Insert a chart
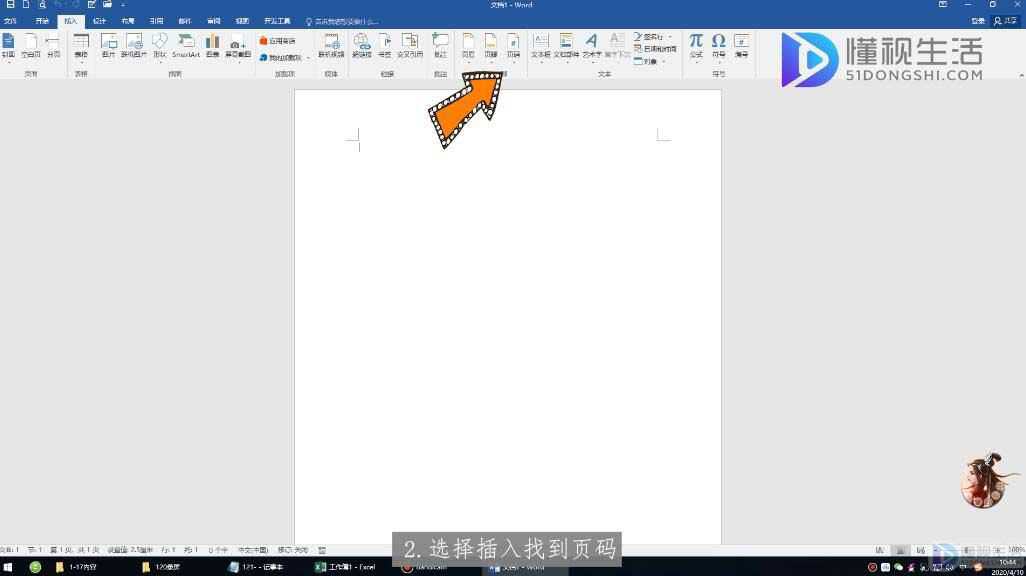Image resolution: width=1026 pixels, height=576 pixels. click(213, 46)
